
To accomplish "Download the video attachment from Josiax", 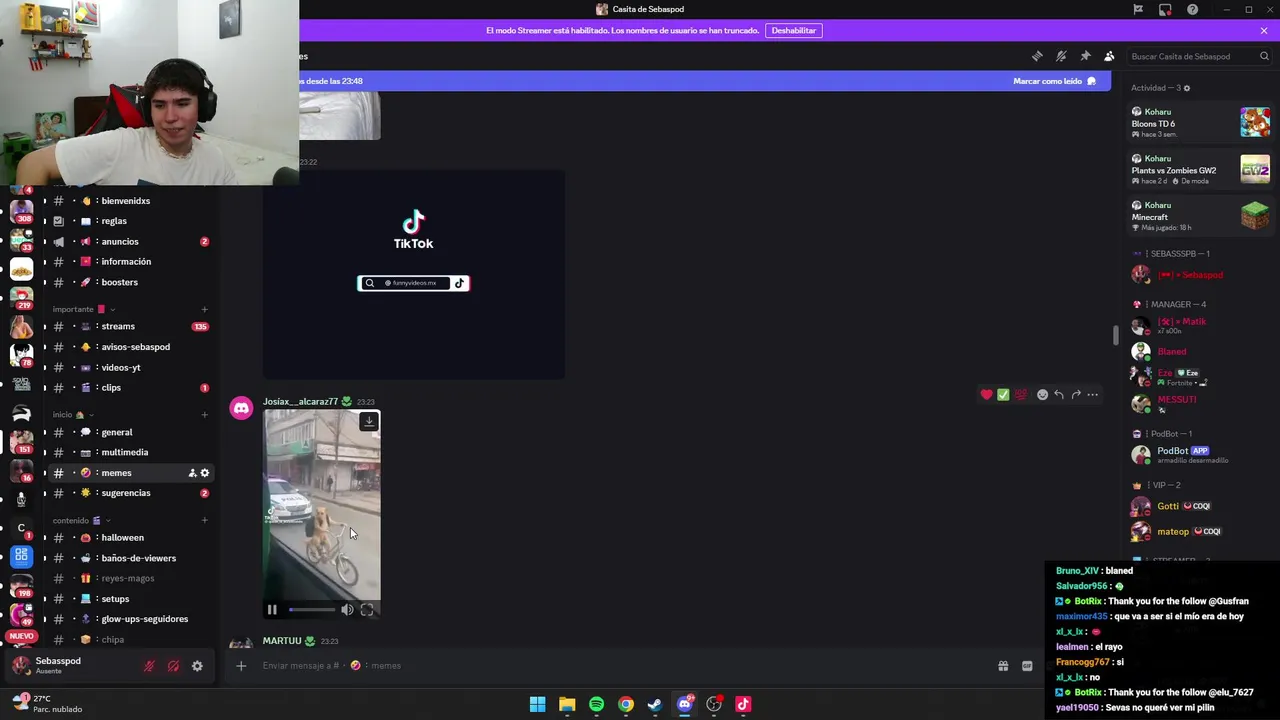I will [x=369, y=421].
